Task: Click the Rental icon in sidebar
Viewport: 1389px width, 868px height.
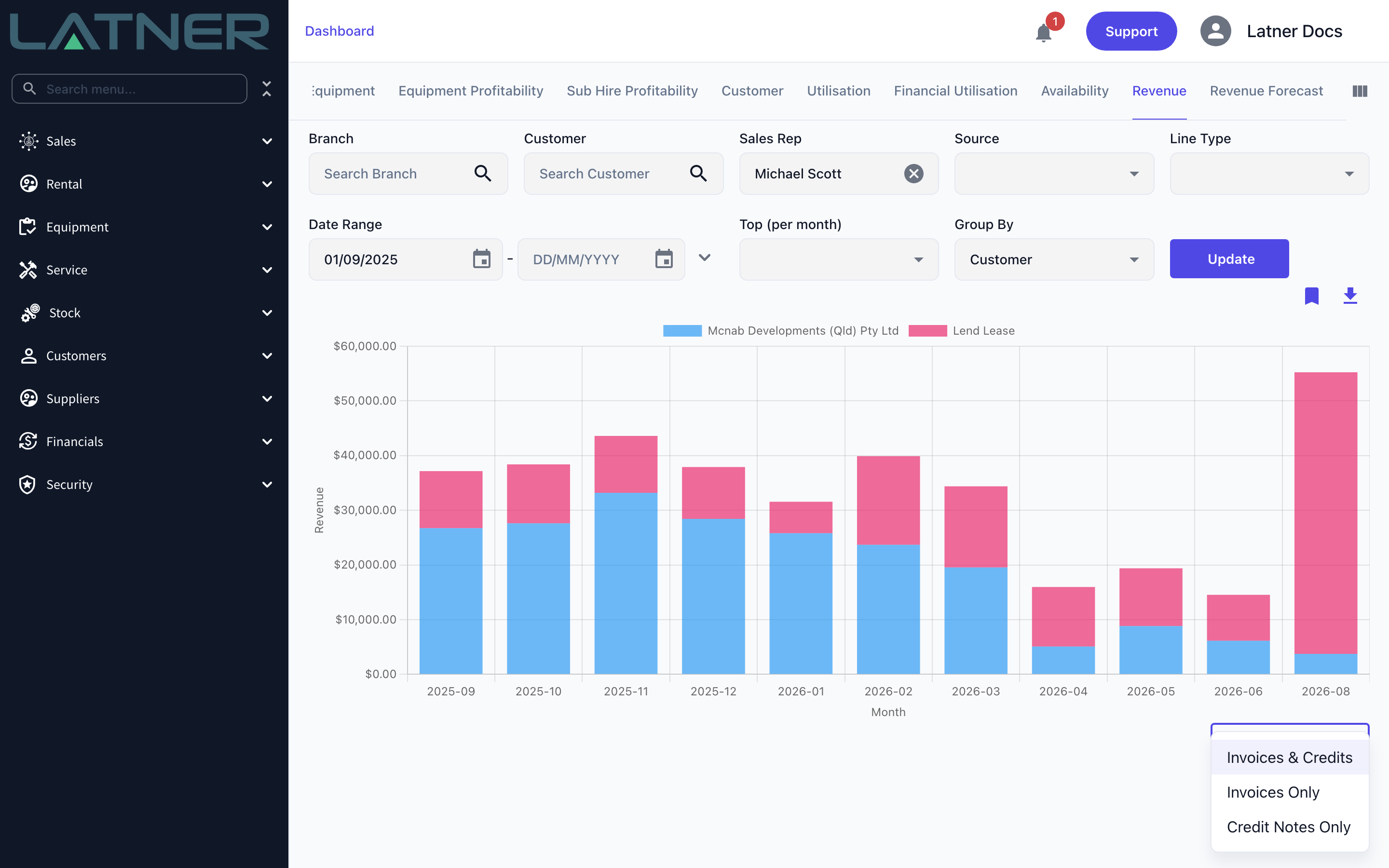Action: pos(28,184)
